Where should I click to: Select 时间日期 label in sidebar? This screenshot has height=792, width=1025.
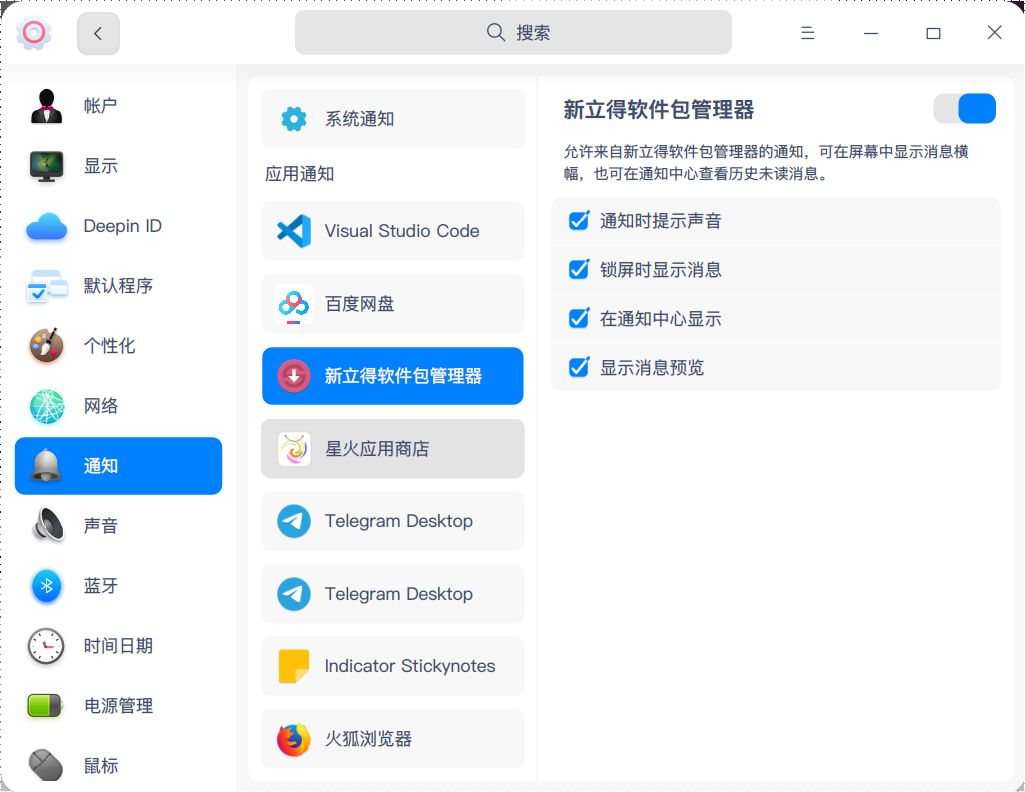click(118, 646)
